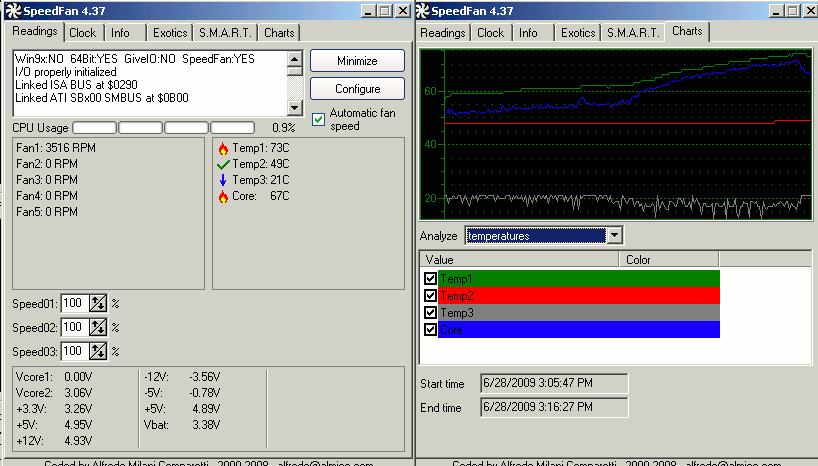818x466 pixels.
Task: Switch to Readings tab in right window
Action: (x=442, y=33)
